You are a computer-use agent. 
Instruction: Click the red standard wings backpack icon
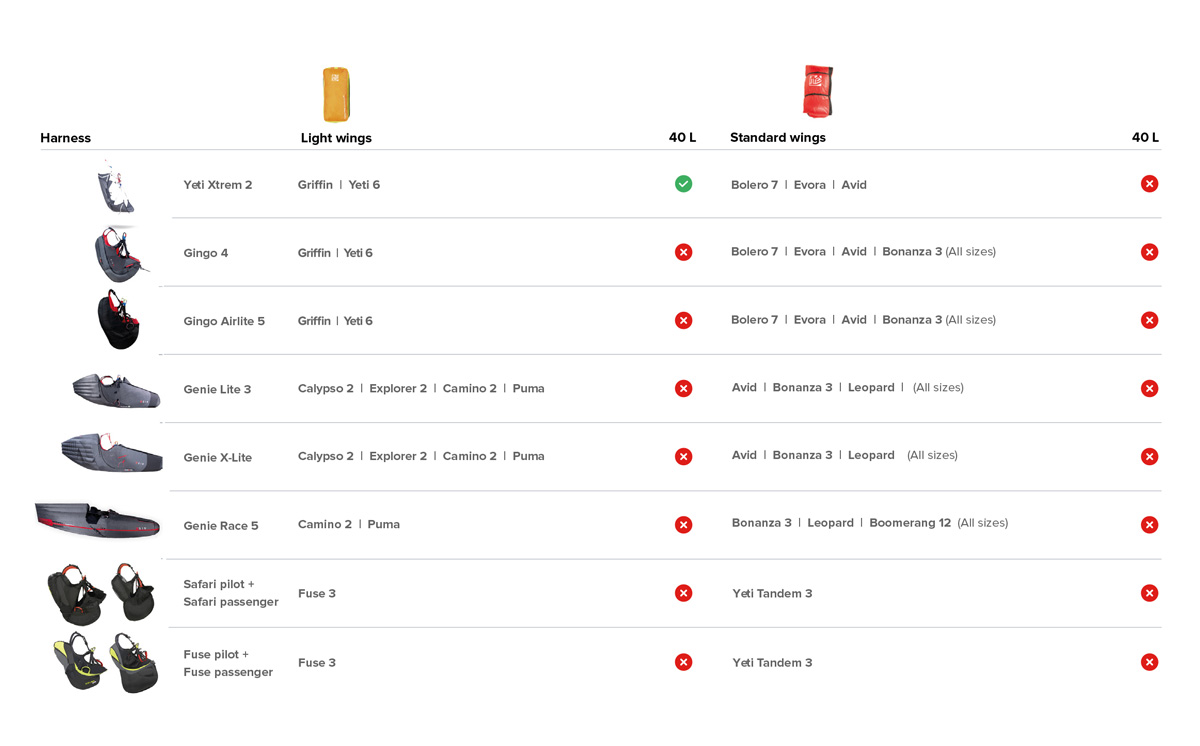(818, 92)
